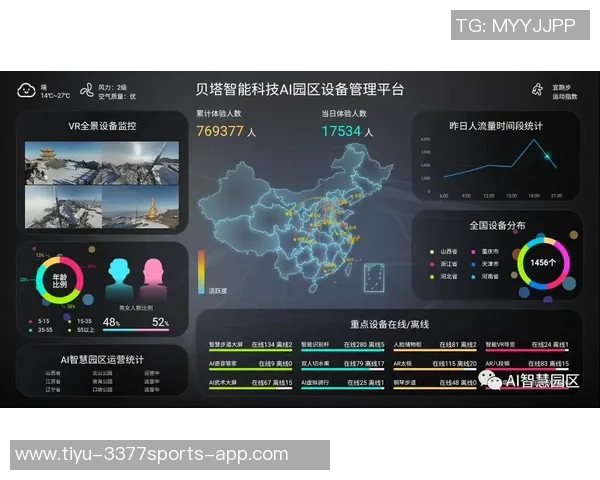The image size is (600, 480).
Task: Click the 贝塔智能科技AI园区设备管理平台 title
Action: tap(300, 89)
